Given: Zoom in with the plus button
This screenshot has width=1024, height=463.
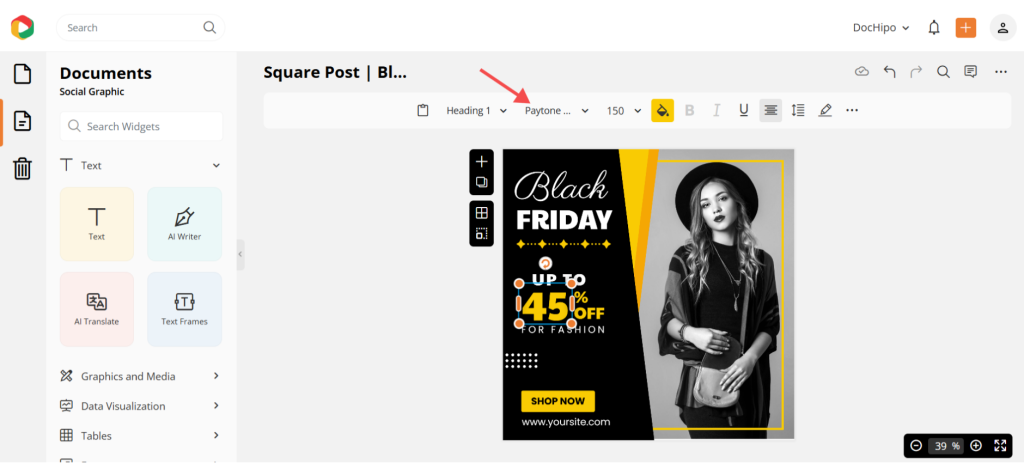Looking at the screenshot, I should tap(976, 445).
